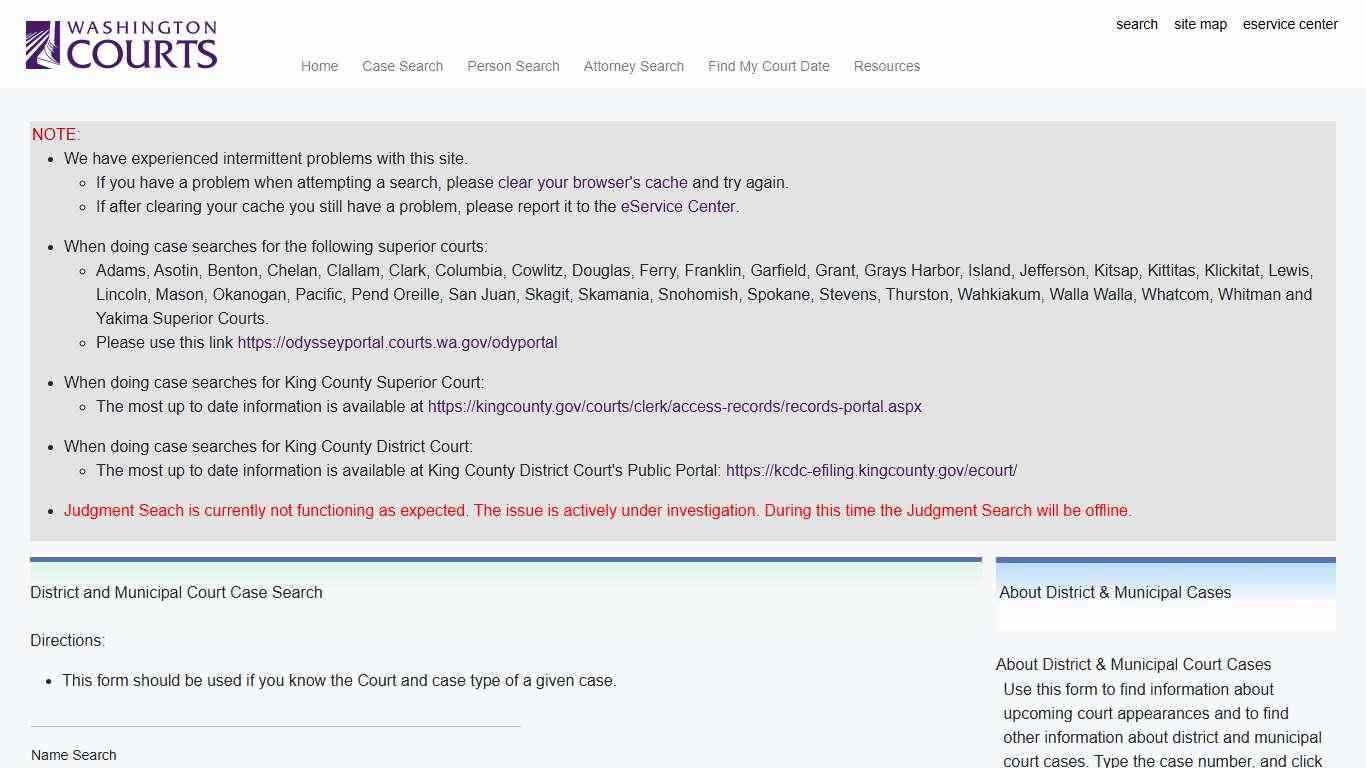This screenshot has height=768, width=1366.
Task: Open the Odyssey Portal link
Action: pyautogui.click(x=397, y=342)
